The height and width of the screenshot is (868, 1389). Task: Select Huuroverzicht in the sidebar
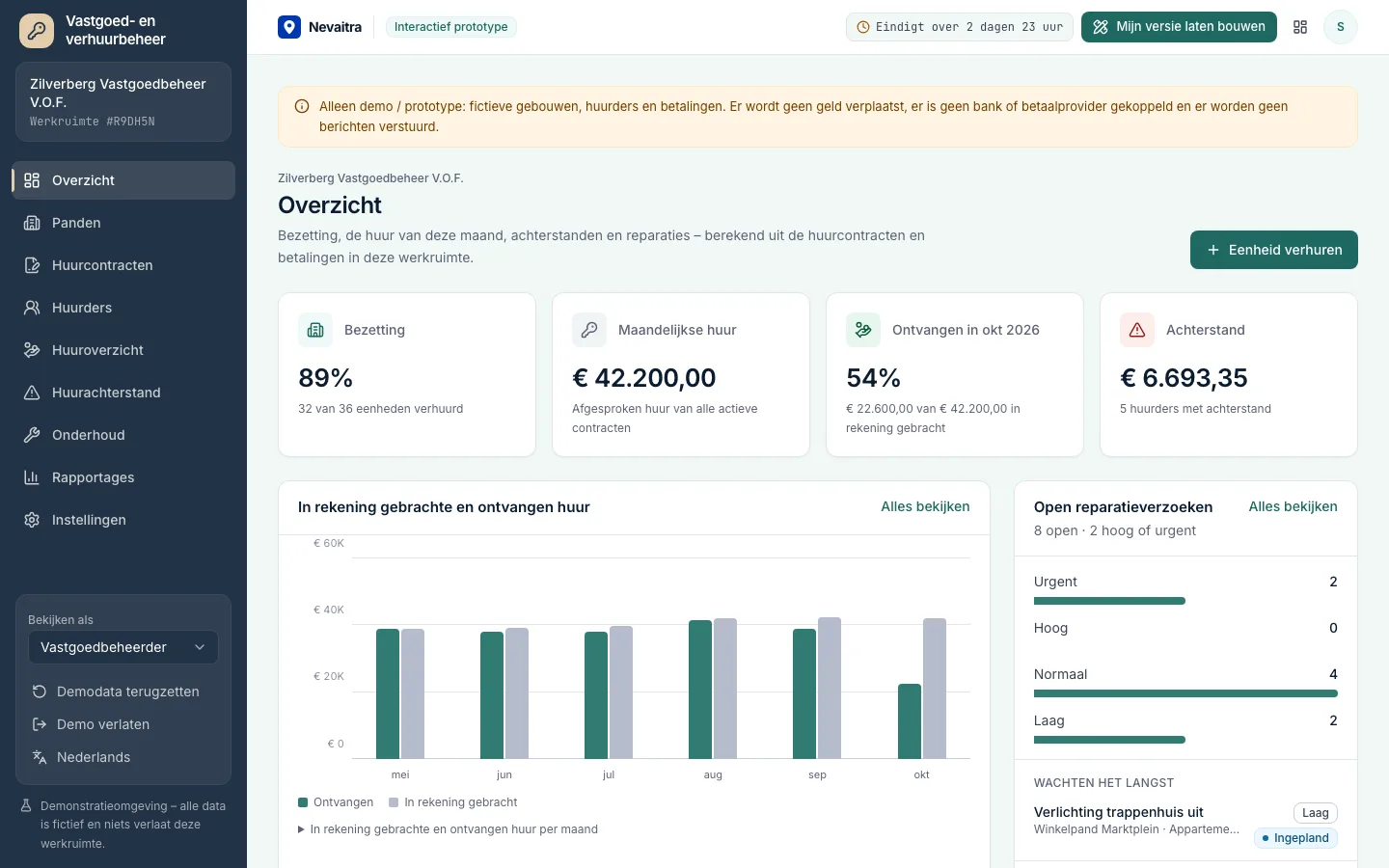pyautogui.click(x=123, y=350)
